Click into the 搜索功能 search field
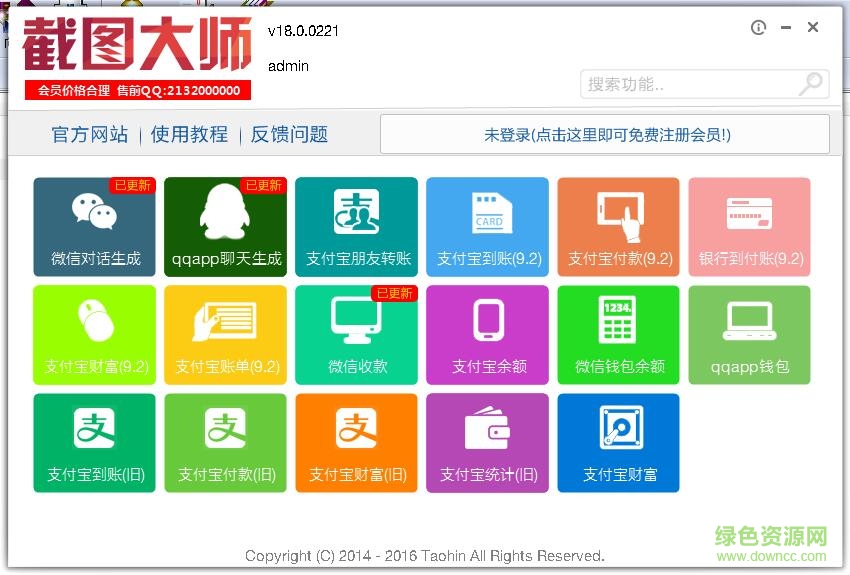Screen dimensions: 850x575 pyautogui.click(x=690, y=85)
